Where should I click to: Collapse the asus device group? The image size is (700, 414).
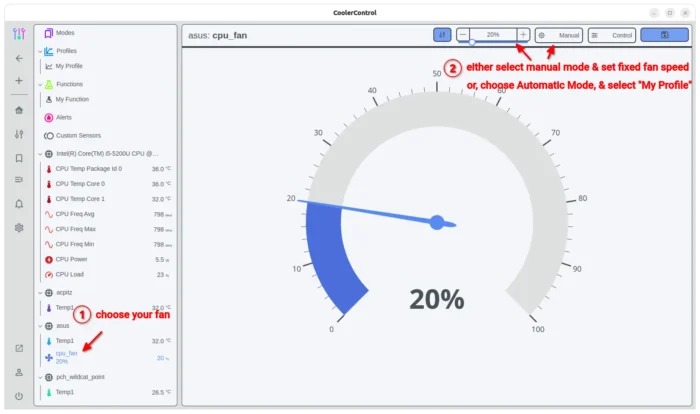tap(39, 326)
